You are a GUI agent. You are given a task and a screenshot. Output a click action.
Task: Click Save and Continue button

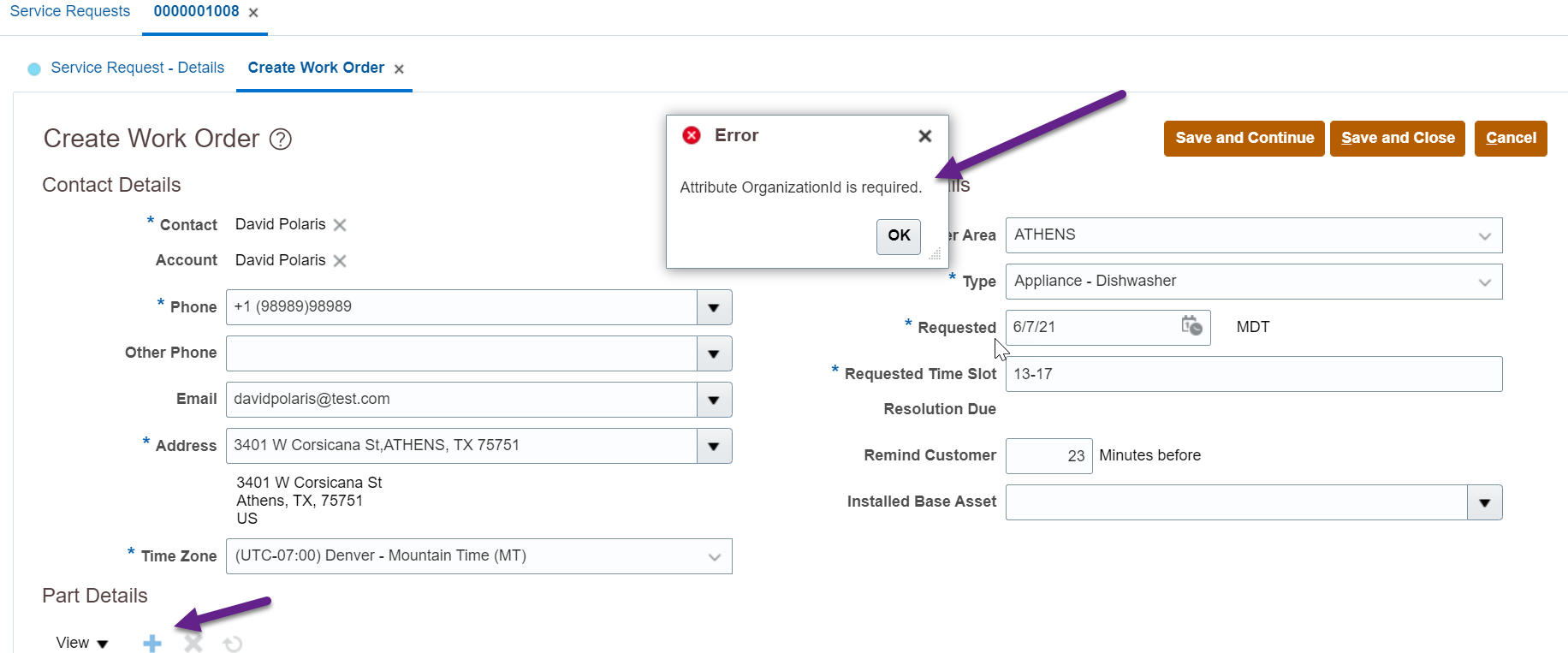(x=1244, y=139)
